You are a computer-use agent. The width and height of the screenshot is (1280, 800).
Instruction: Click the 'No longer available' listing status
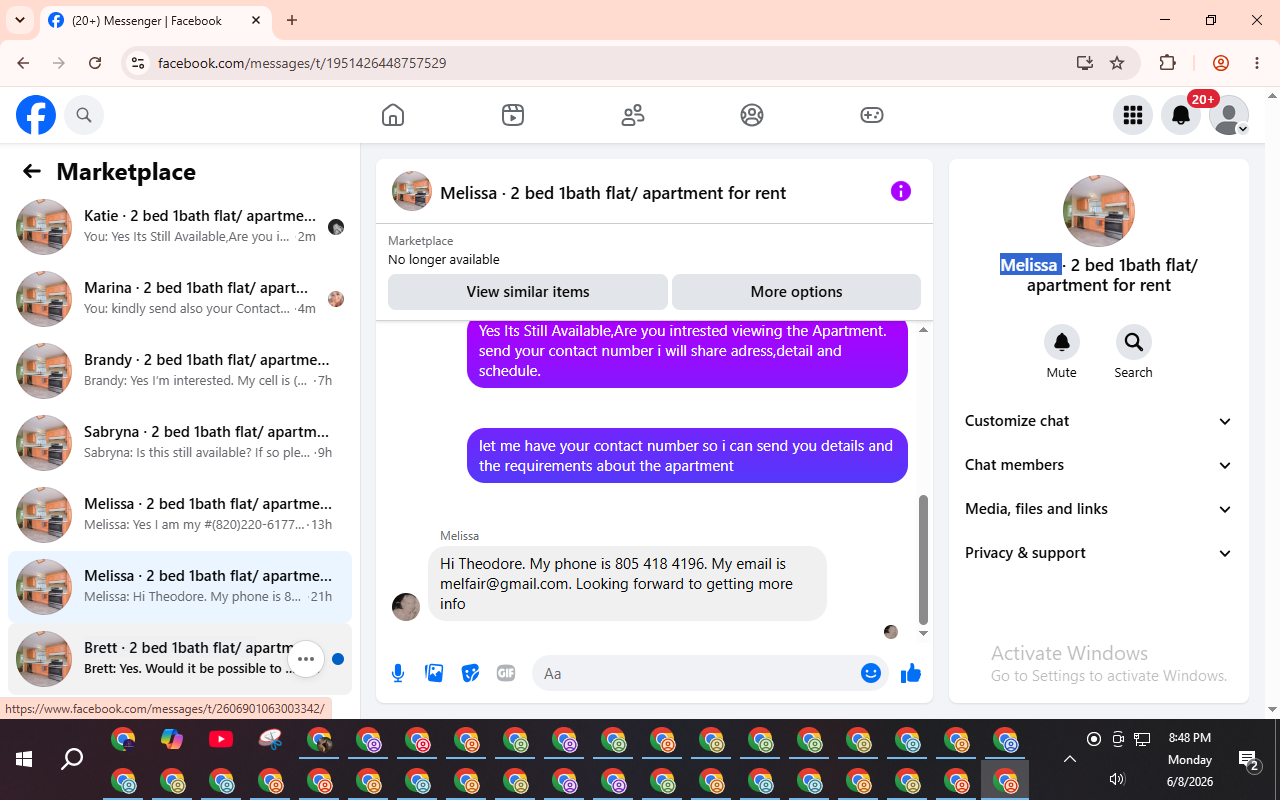point(444,259)
